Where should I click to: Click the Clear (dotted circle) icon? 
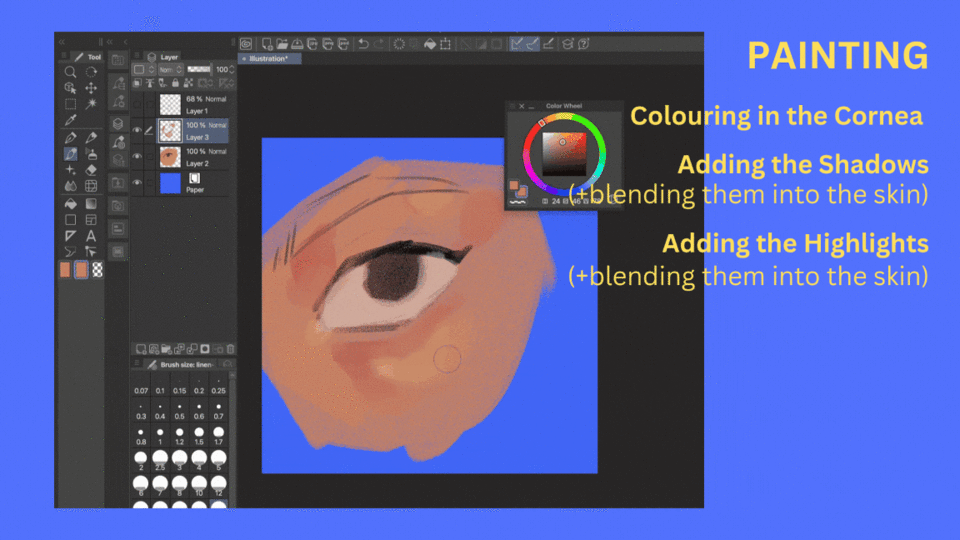[x=399, y=43]
